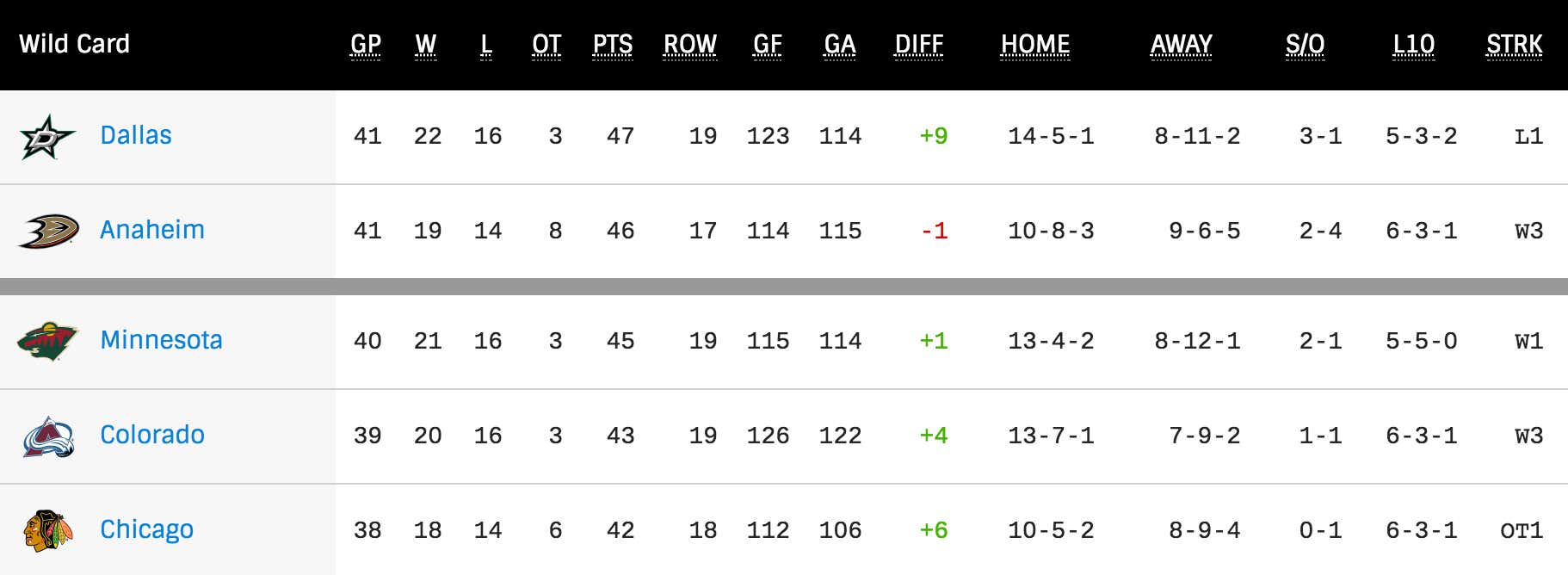Image resolution: width=1568 pixels, height=575 pixels.
Task: Sort by the GP column header
Action: pos(366,44)
